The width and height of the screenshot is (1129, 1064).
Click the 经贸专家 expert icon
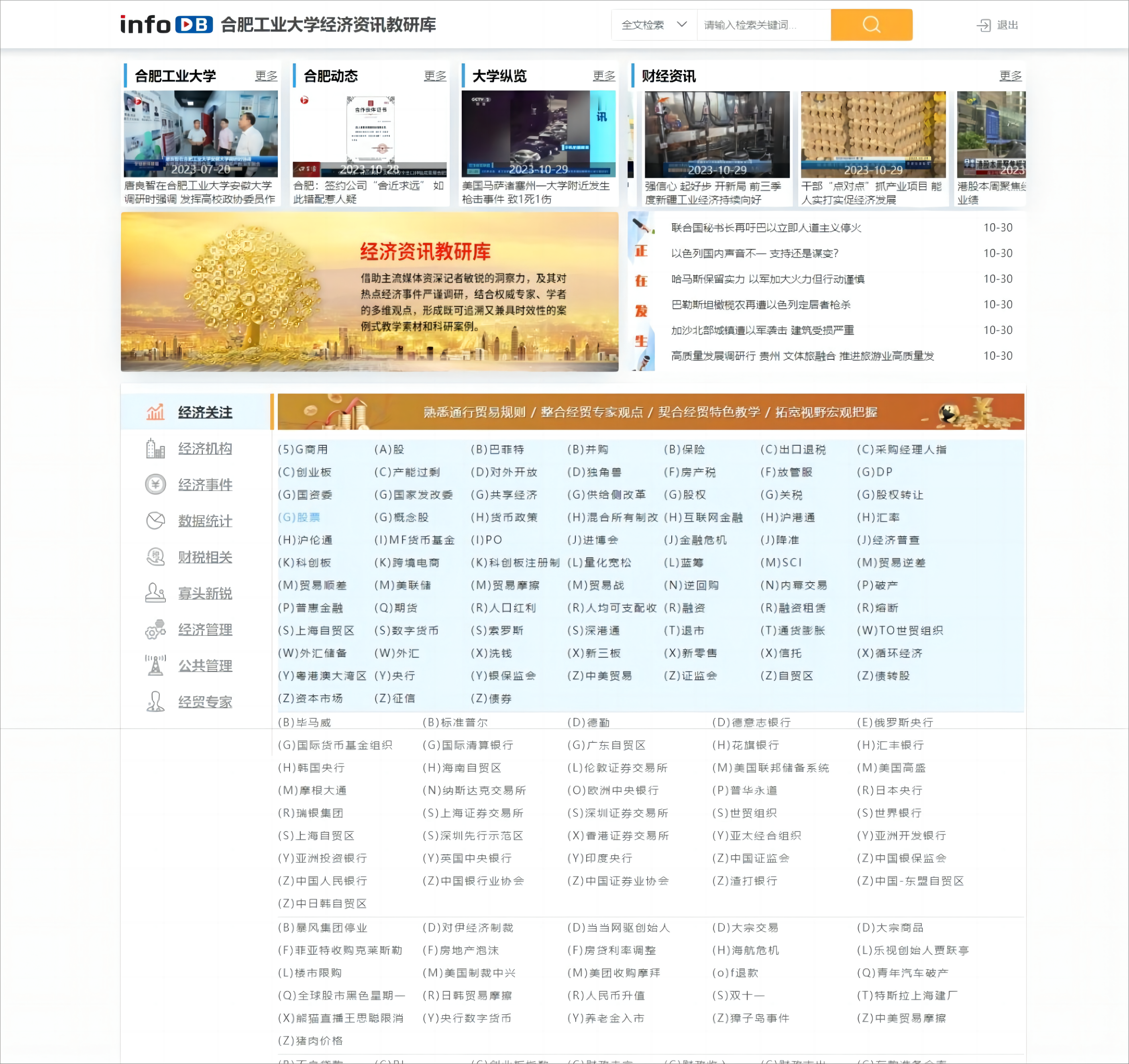[x=155, y=701]
